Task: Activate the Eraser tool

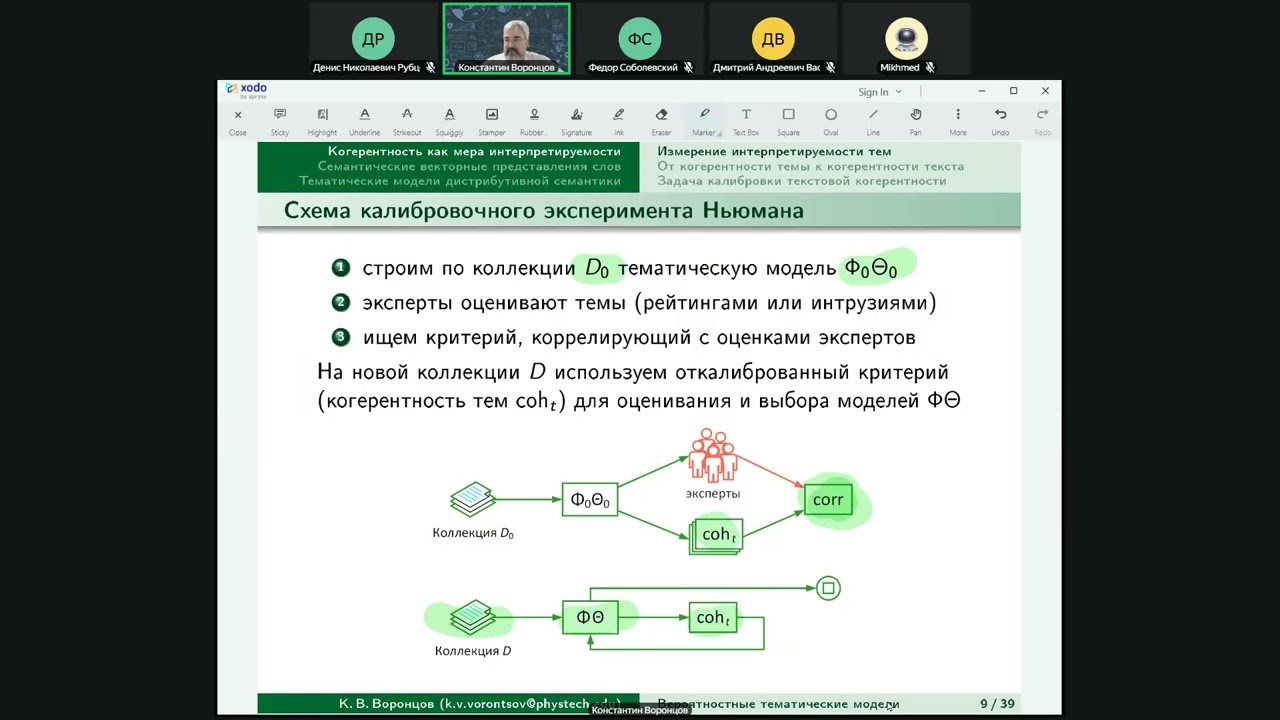Action: coord(661,121)
